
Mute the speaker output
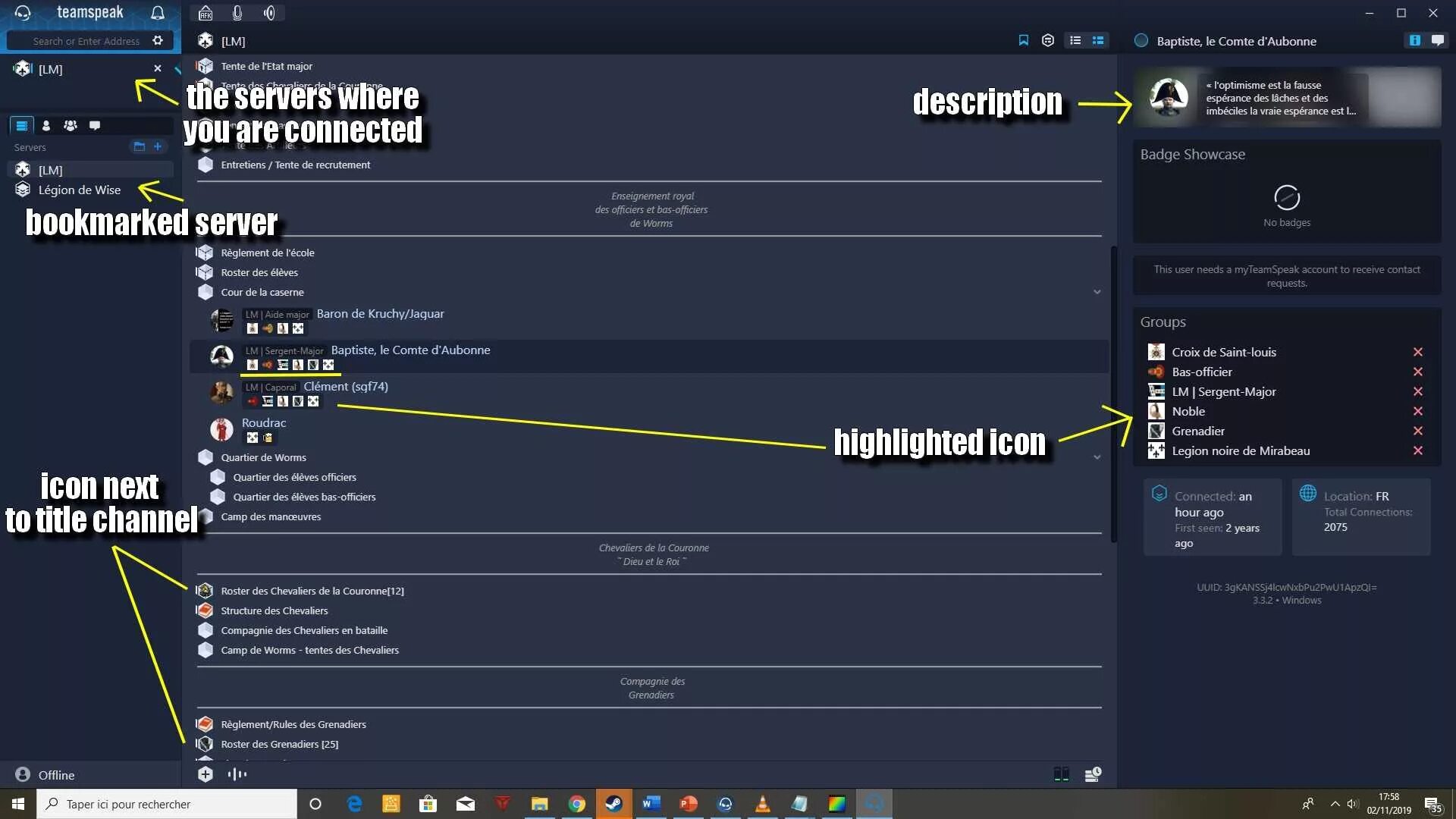click(269, 13)
